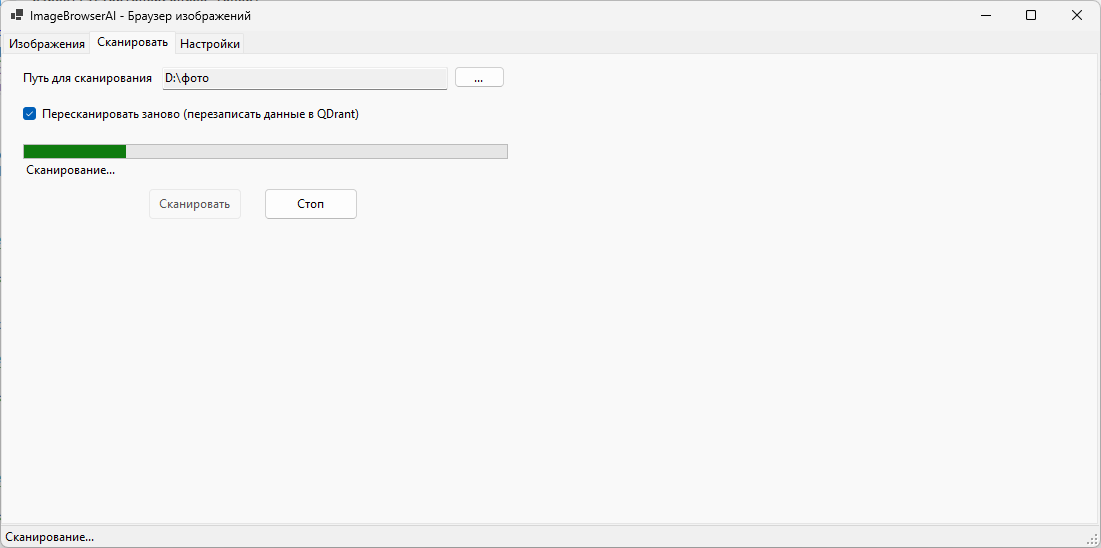The width and height of the screenshot is (1101, 548).
Task: Click the gray unfilled part of progress bar
Action: coord(316,152)
